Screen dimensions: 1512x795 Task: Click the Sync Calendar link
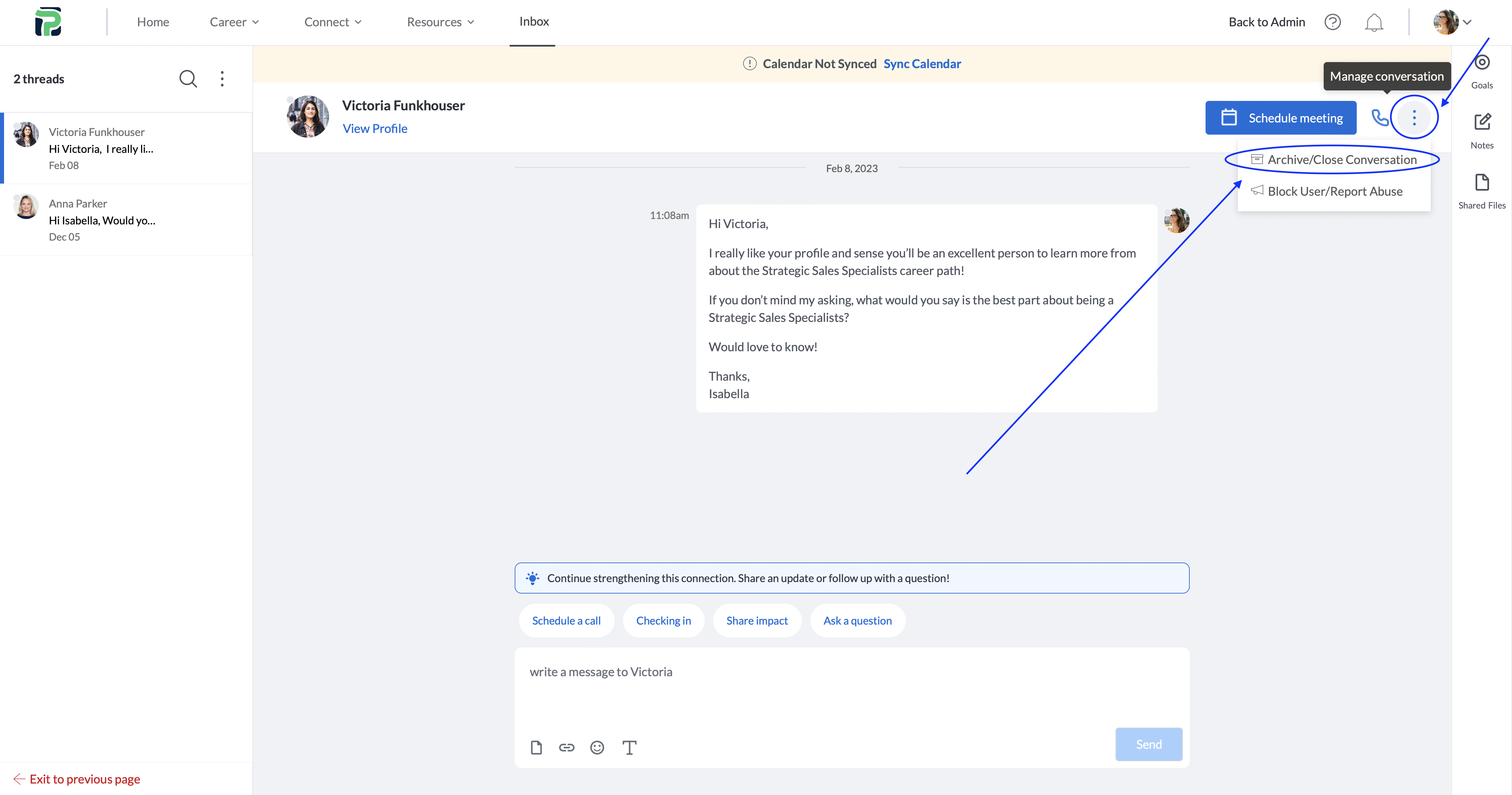point(921,63)
